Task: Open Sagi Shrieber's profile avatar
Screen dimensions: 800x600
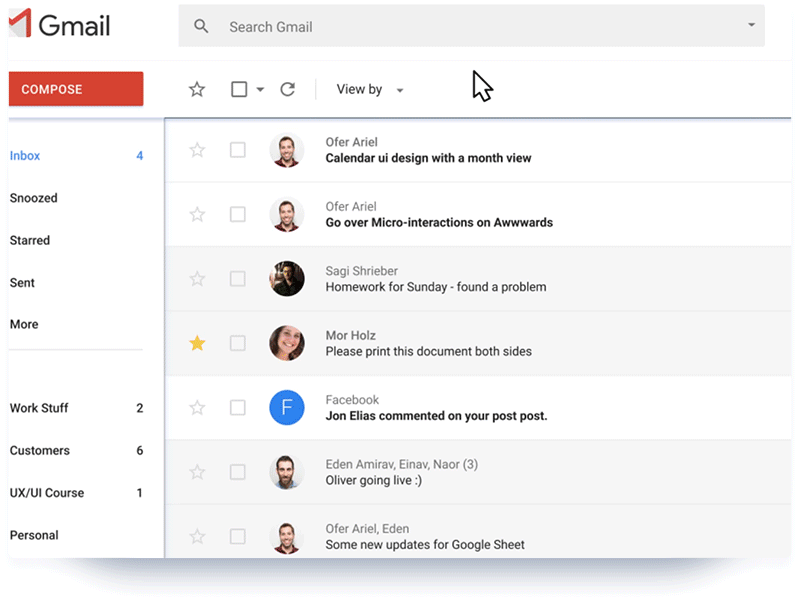Action: pyautogui.click(x=287, y=278)
